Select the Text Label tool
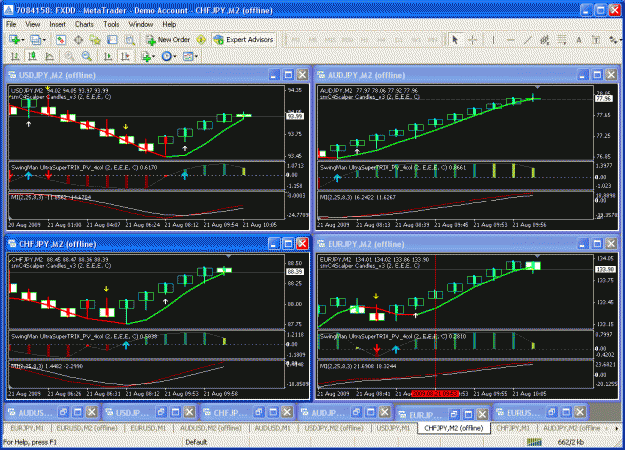Image resolution: width=625 pixels, height=450 pixels. [x=596, y=40]
